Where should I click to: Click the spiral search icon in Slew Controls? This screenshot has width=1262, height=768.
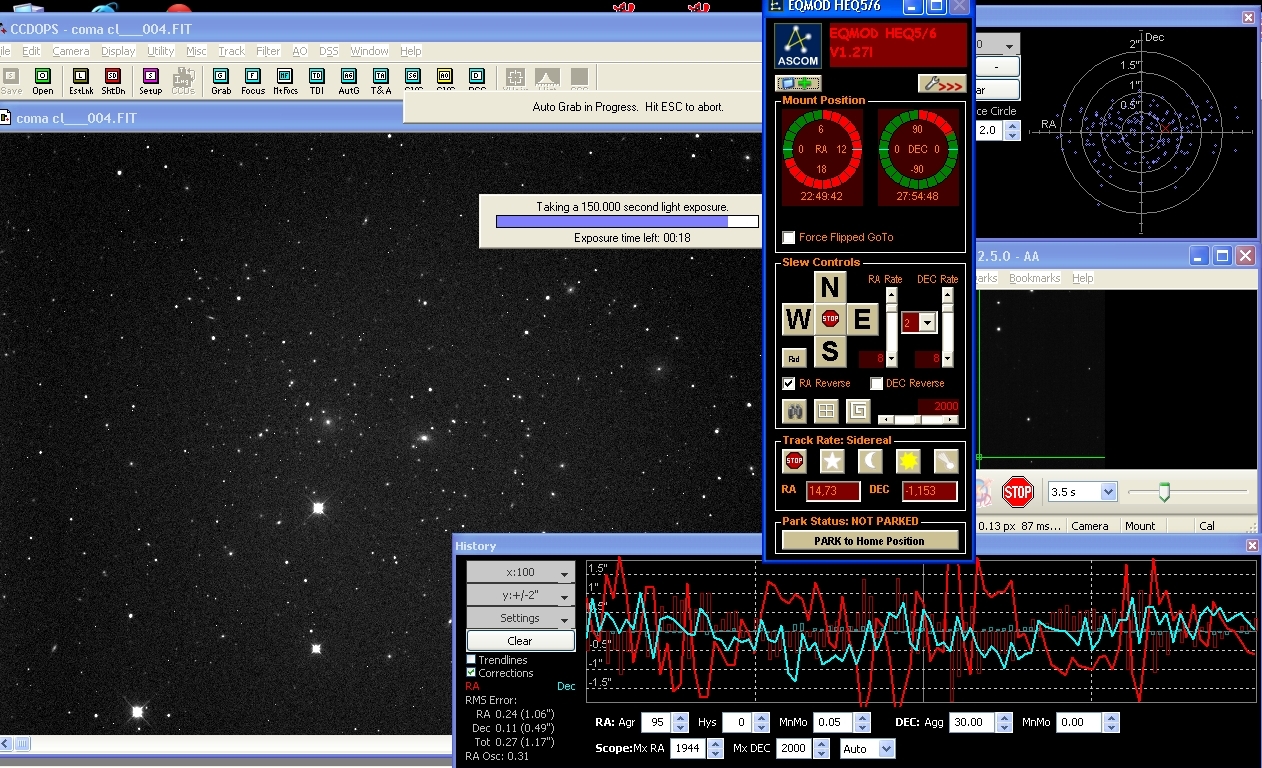pyautogui.click(x=858, y=410)
